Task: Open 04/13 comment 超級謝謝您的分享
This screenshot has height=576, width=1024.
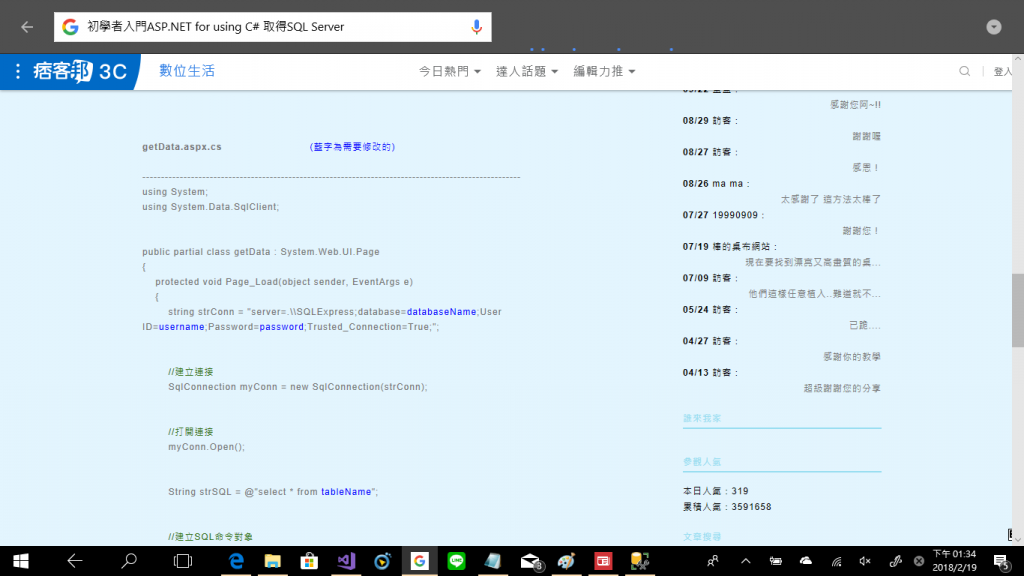Action: click(x=842, y=388)
